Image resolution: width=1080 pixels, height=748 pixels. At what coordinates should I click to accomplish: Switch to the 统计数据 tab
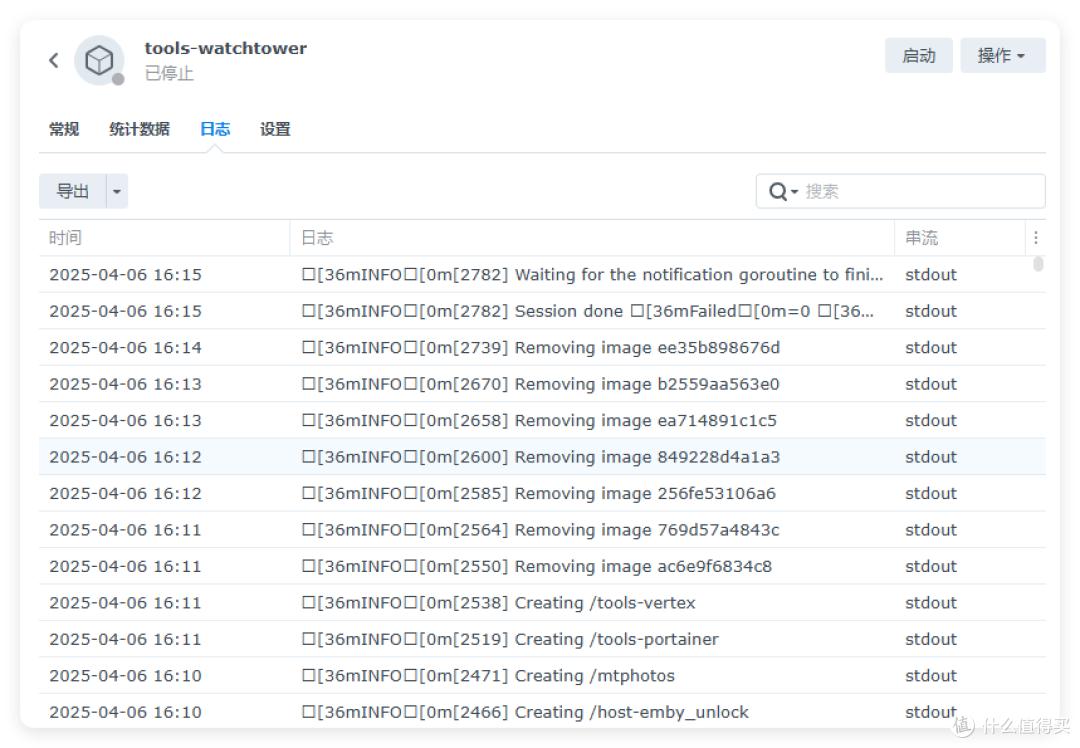coord(139,129)
